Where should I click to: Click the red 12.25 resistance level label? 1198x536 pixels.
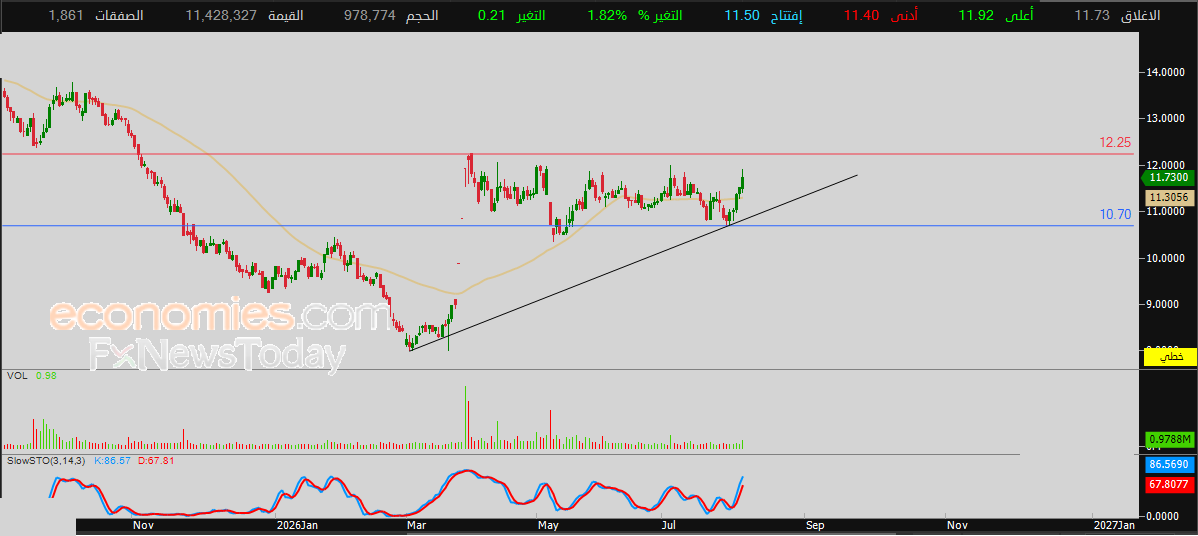coord(1115,142)
